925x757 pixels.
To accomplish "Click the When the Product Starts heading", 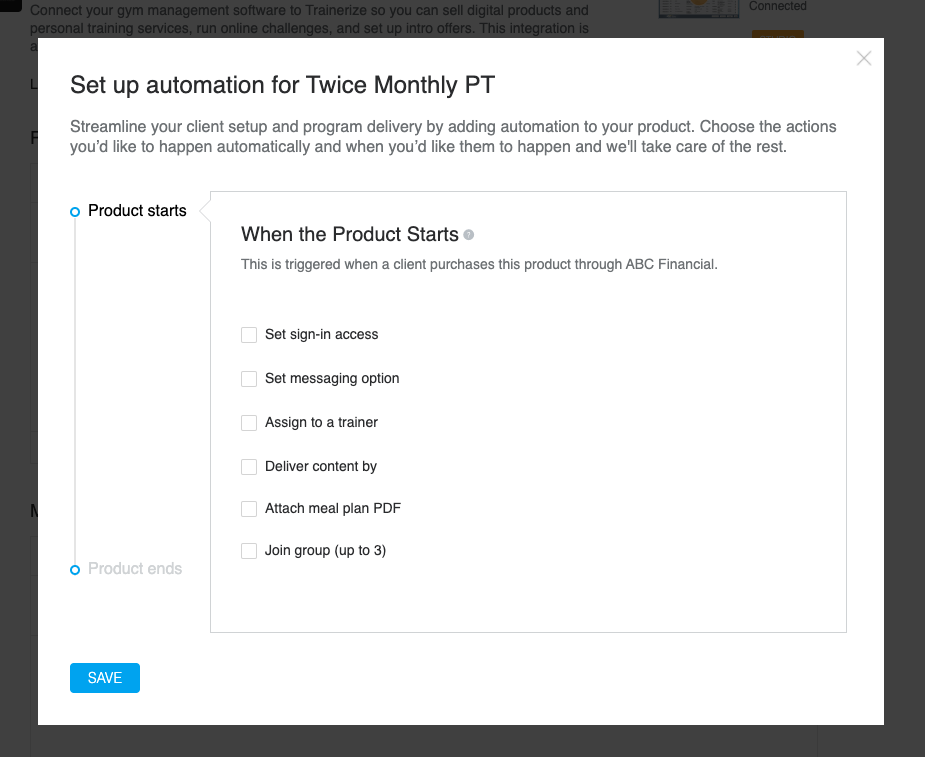I will (x=349, y=234).
